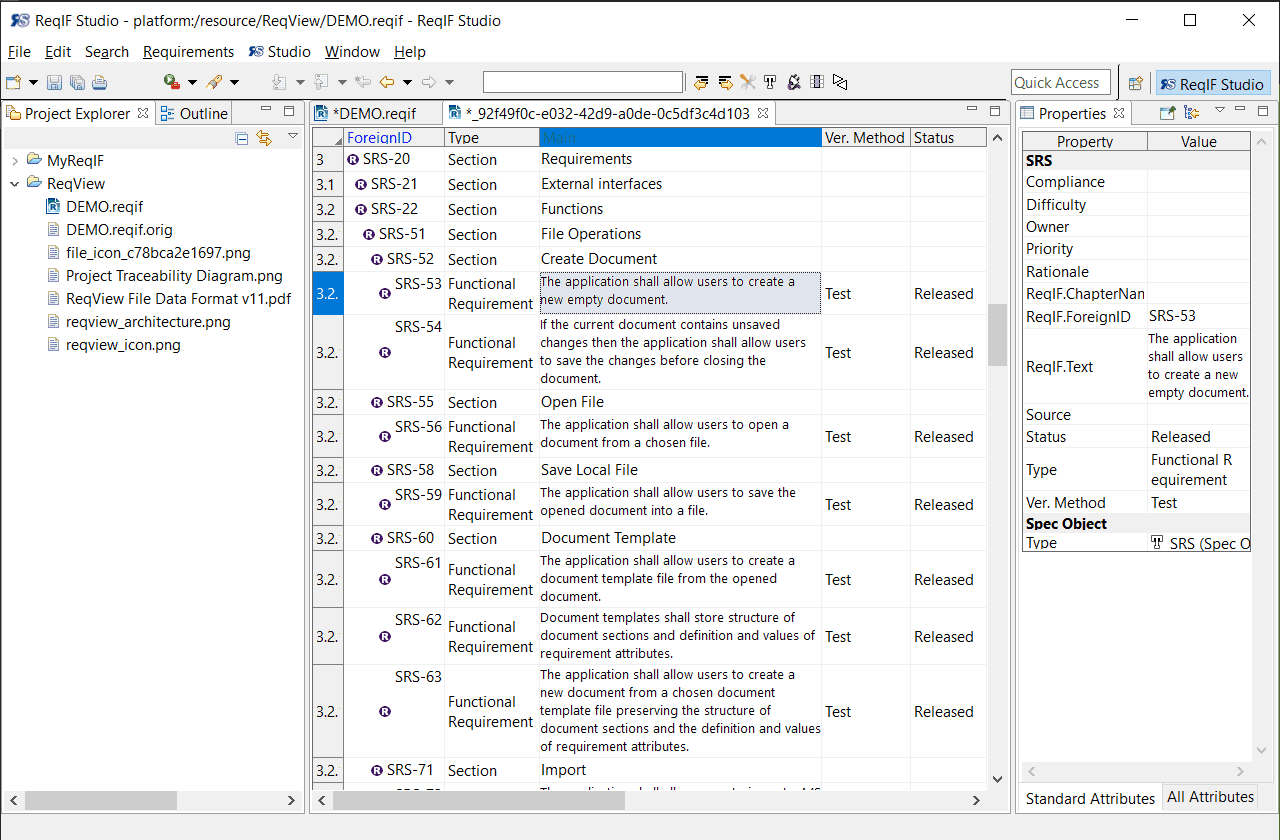Click the yellow Back navigation arrow
Viewport: 1280px width, 840px height.
[x=386, y=83]
